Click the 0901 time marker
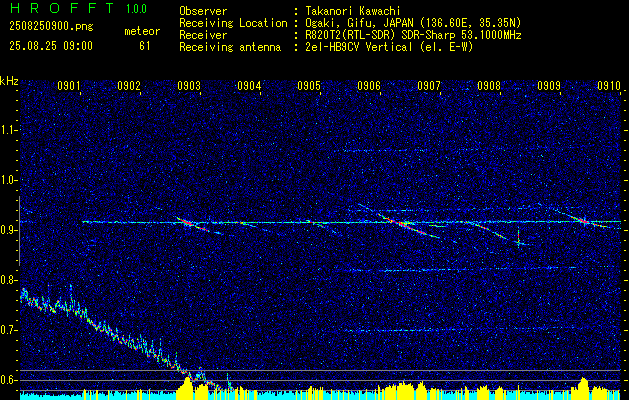Viewport: 629px width, 400px height. (69, 86)
